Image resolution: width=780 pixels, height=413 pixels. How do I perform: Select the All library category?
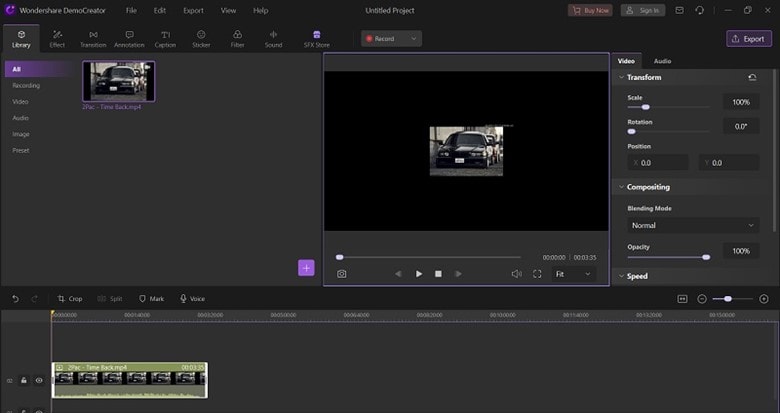tap(39, 69)
